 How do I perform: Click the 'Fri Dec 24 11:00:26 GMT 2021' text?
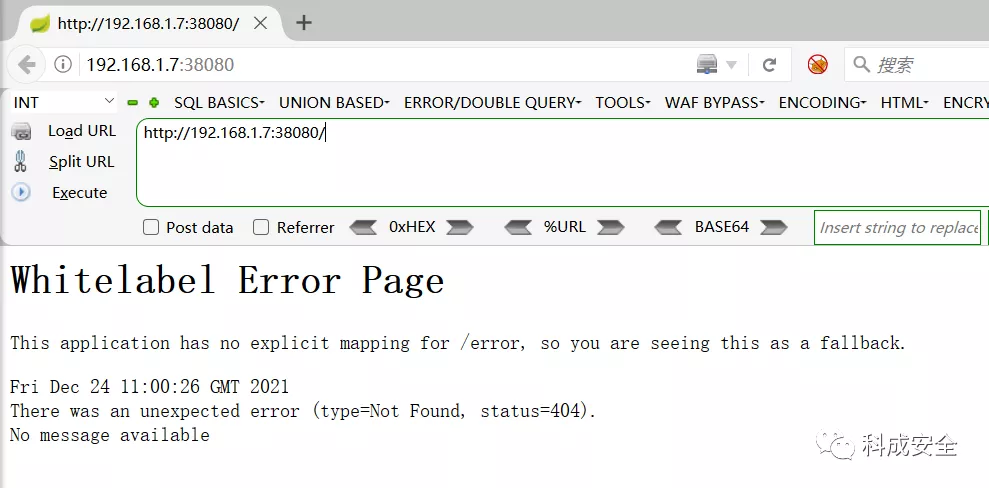pos(149,386)
